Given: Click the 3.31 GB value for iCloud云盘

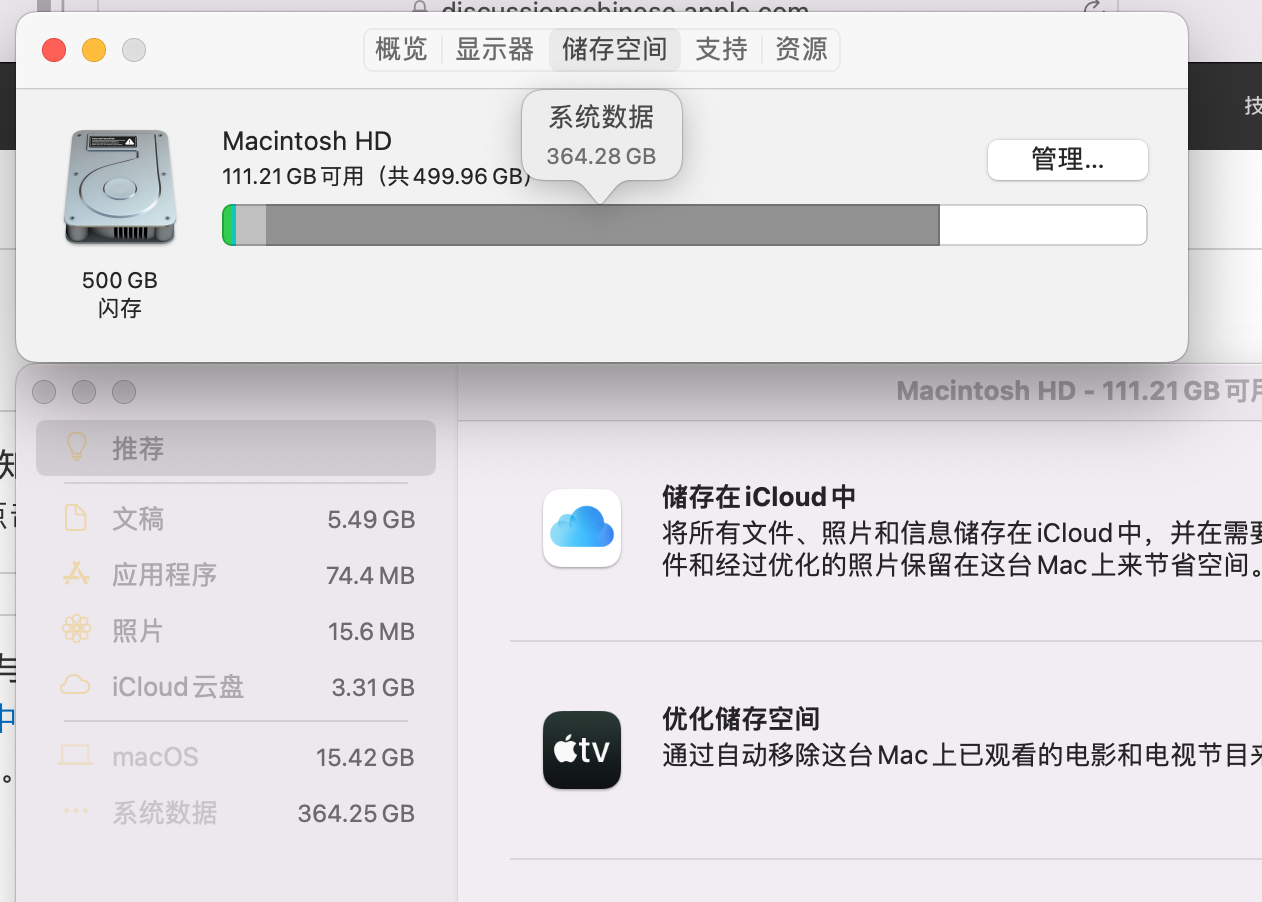Looking at the screenshot, I should pos(373,688).
